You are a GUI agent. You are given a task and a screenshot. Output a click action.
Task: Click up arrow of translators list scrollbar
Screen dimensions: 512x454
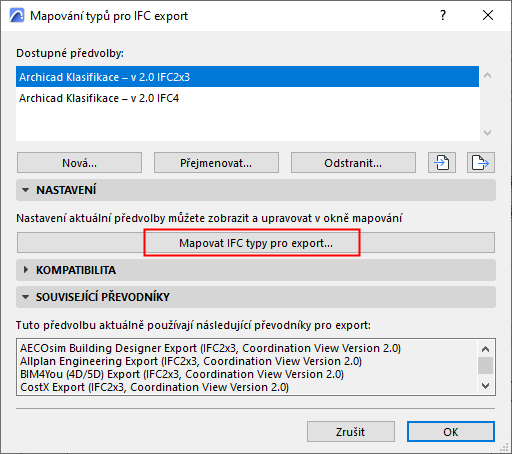[486, 349]
